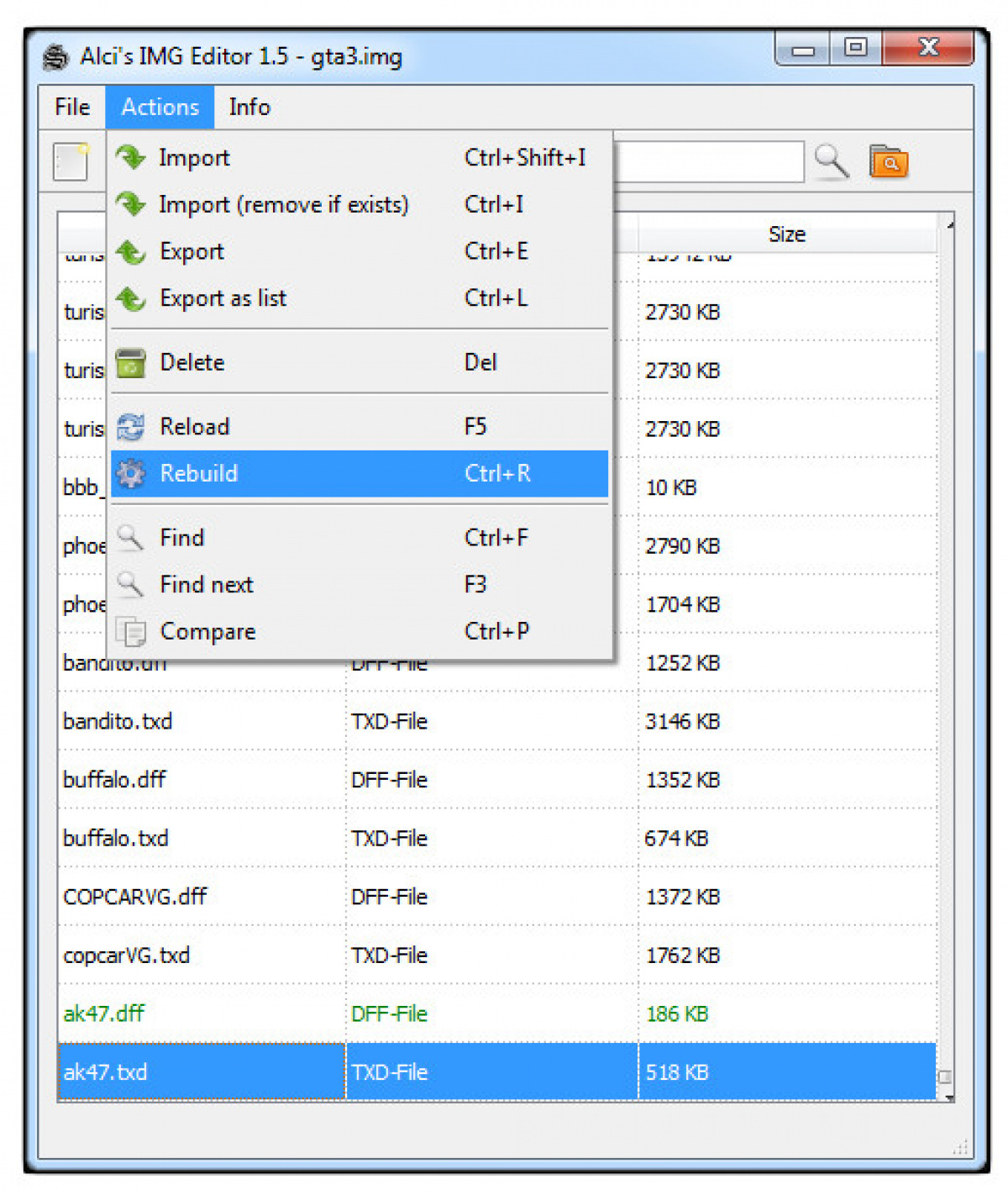Image resolution: width=1008 pixels, height=1195 pixels.
Task: Click the toolbar search magnifier icon
Action: [832, 161]
